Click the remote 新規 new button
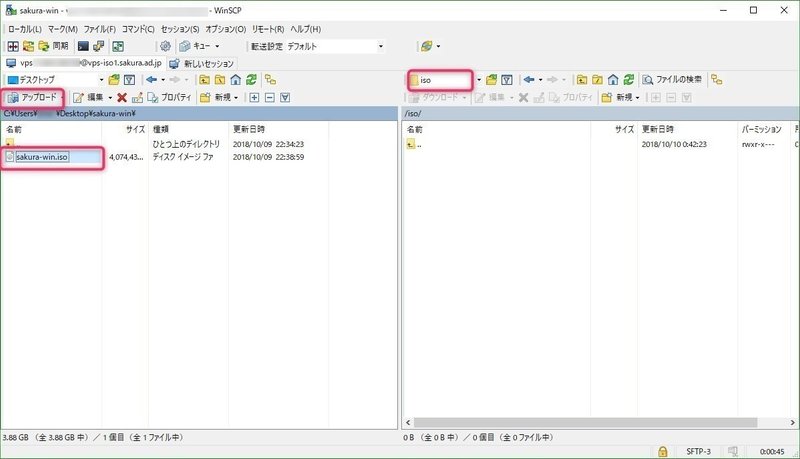The height and width of the screenshot is (459, 800). pos(617,97)
